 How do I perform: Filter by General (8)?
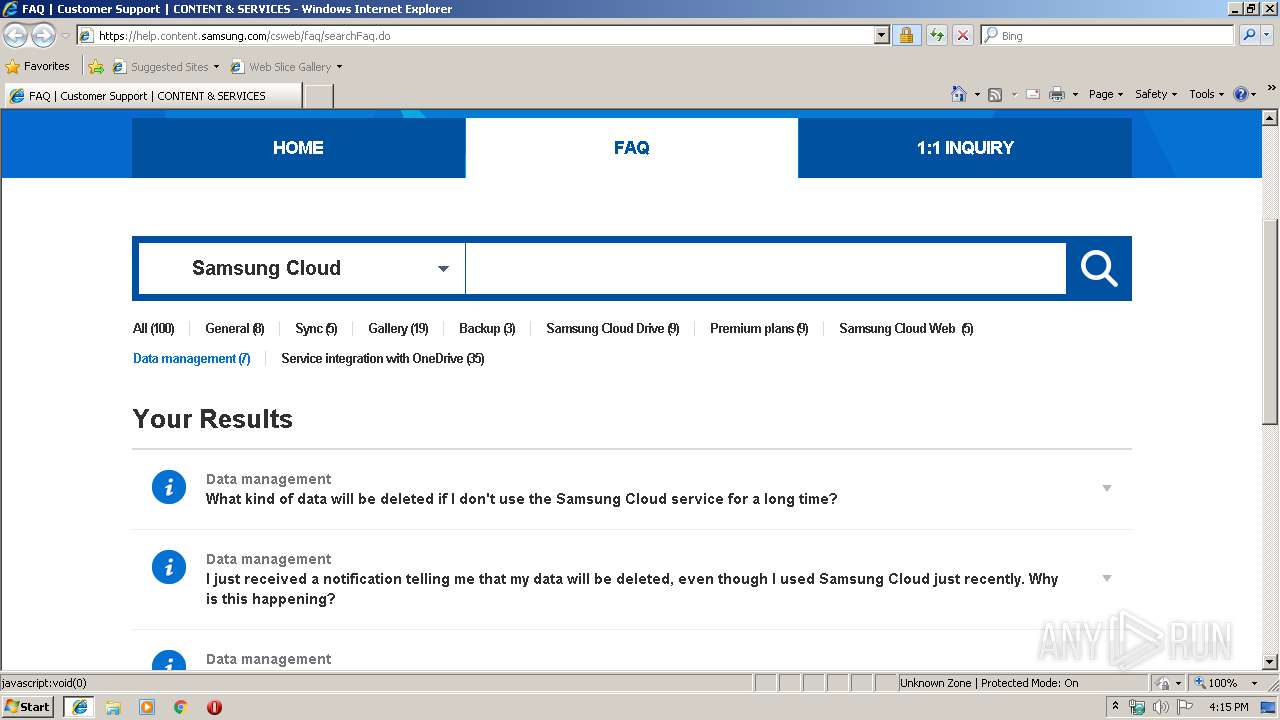[x=234, y=328]
